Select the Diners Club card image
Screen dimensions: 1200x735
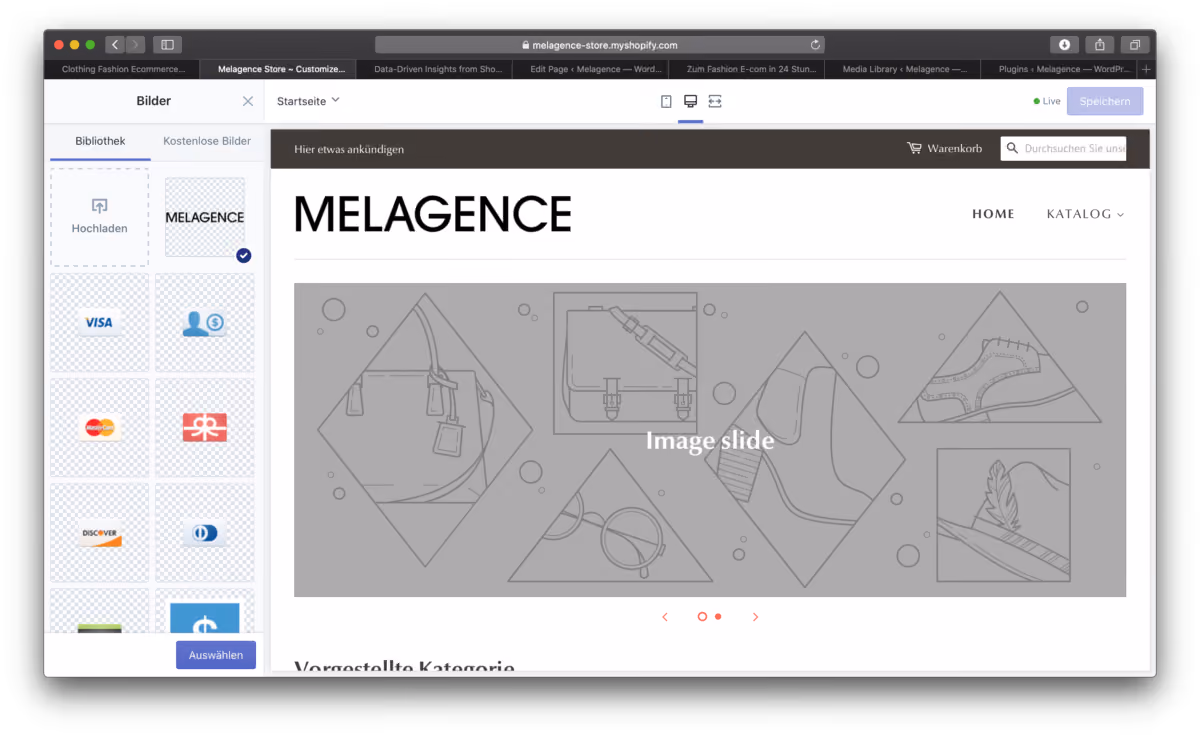click(x=205, y=533)
